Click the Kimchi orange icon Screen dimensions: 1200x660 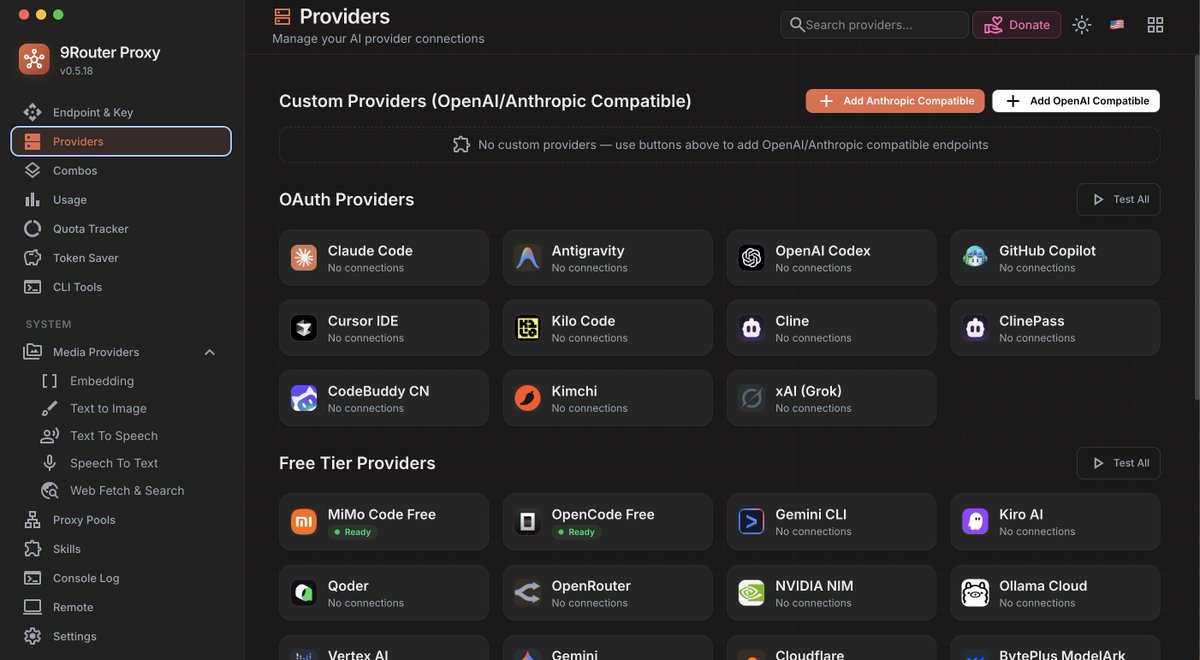coord(528,398)
